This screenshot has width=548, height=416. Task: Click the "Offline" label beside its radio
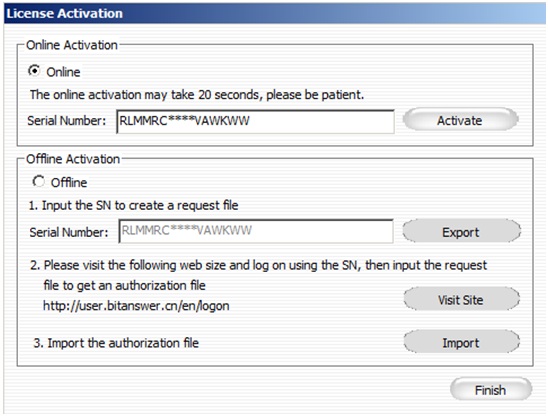[69, 182]
